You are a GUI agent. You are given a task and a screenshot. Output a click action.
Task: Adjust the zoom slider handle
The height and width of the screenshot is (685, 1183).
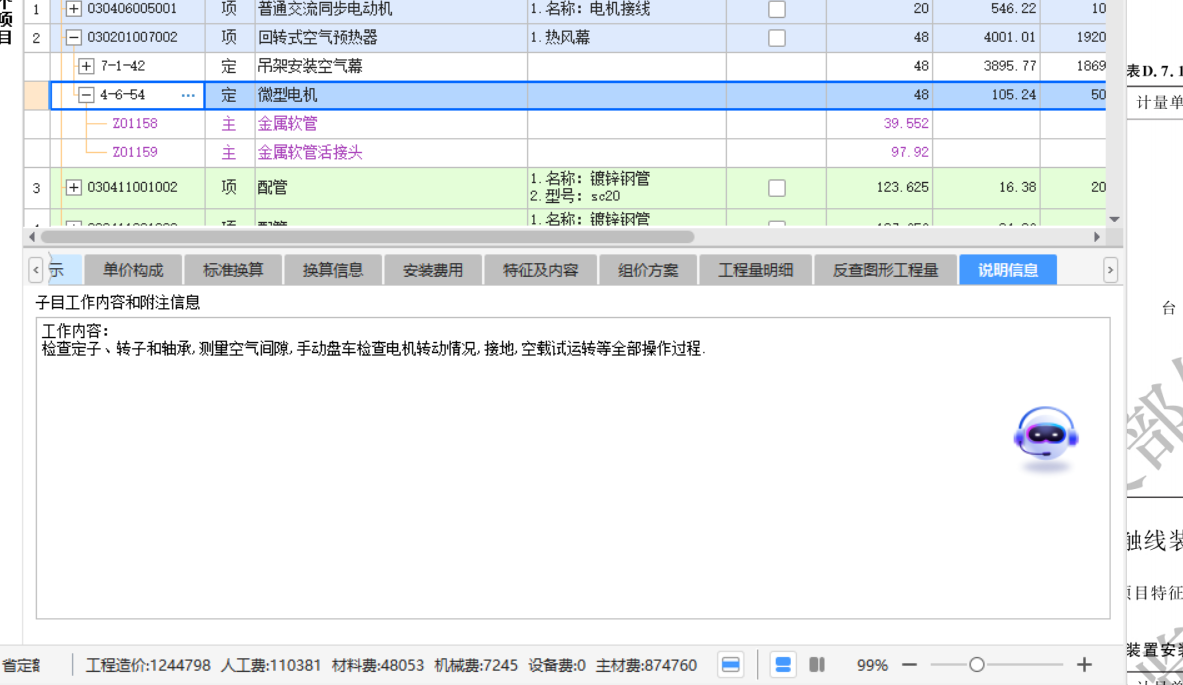pos(977,665)
